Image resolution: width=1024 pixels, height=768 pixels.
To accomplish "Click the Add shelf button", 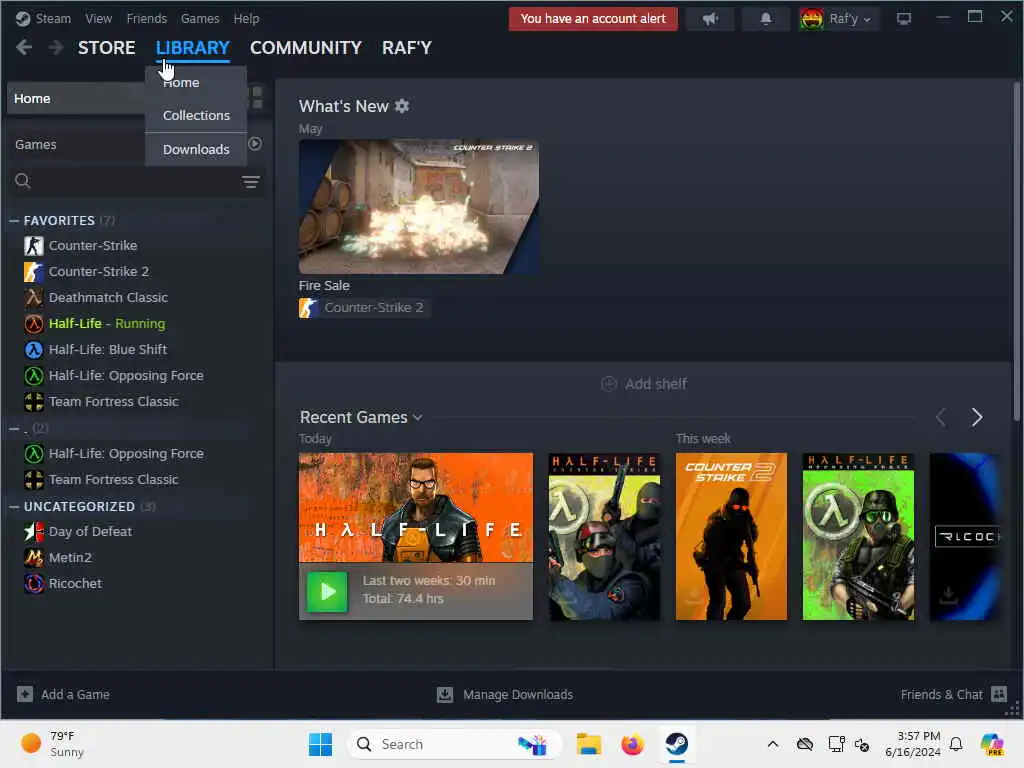I will 644,384.
